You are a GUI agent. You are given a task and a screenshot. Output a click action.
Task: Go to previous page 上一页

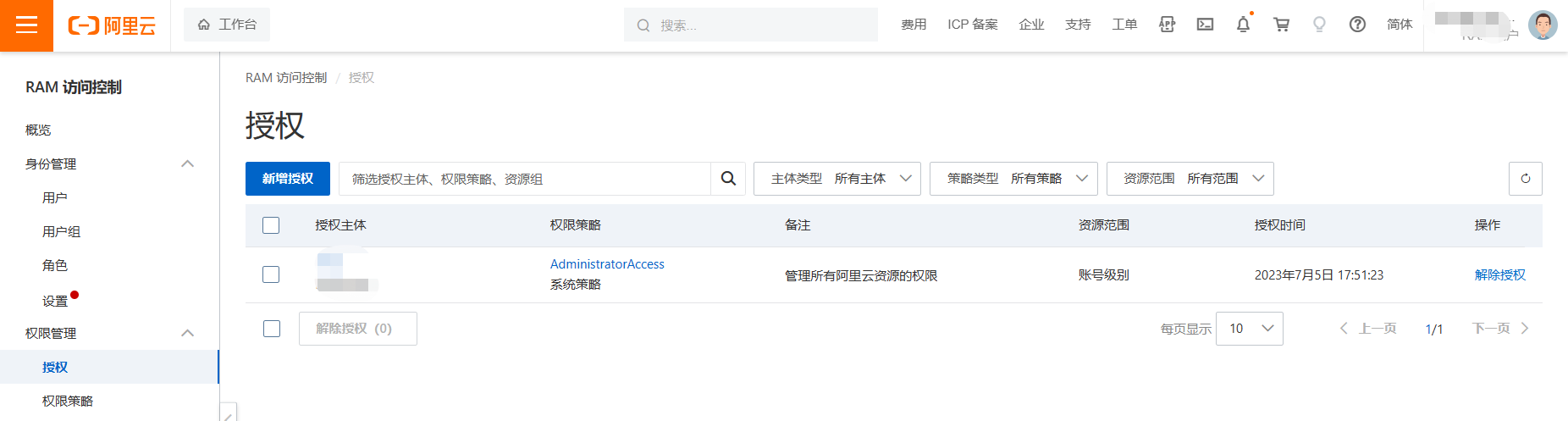point(1368,329)
